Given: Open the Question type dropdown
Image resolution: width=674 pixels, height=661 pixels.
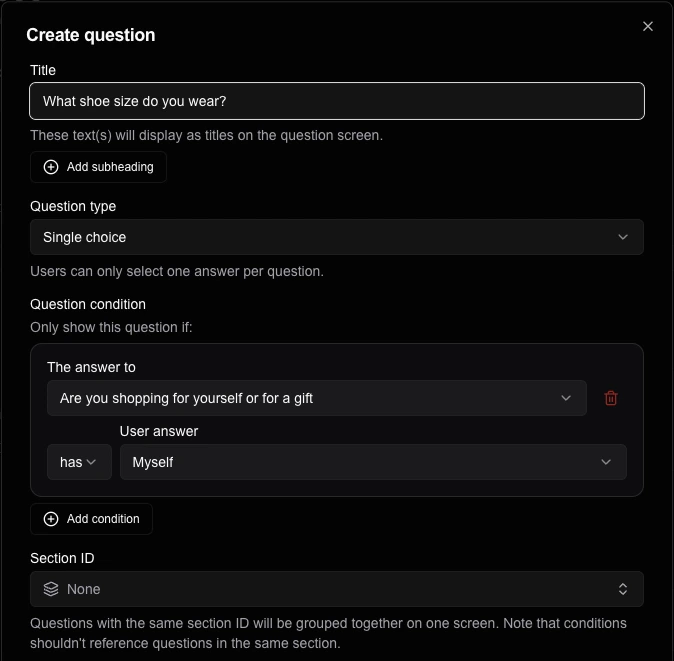Looking at the screenshot, I should 336,237.
